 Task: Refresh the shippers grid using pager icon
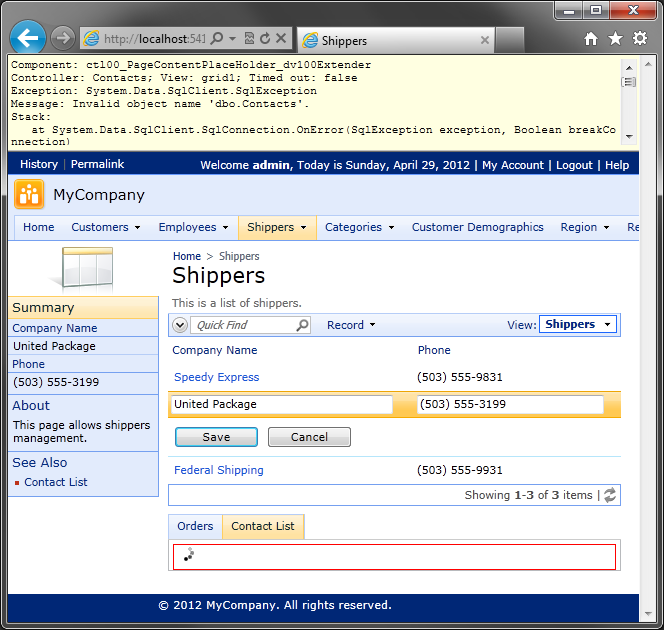click(x=610, y=495)
